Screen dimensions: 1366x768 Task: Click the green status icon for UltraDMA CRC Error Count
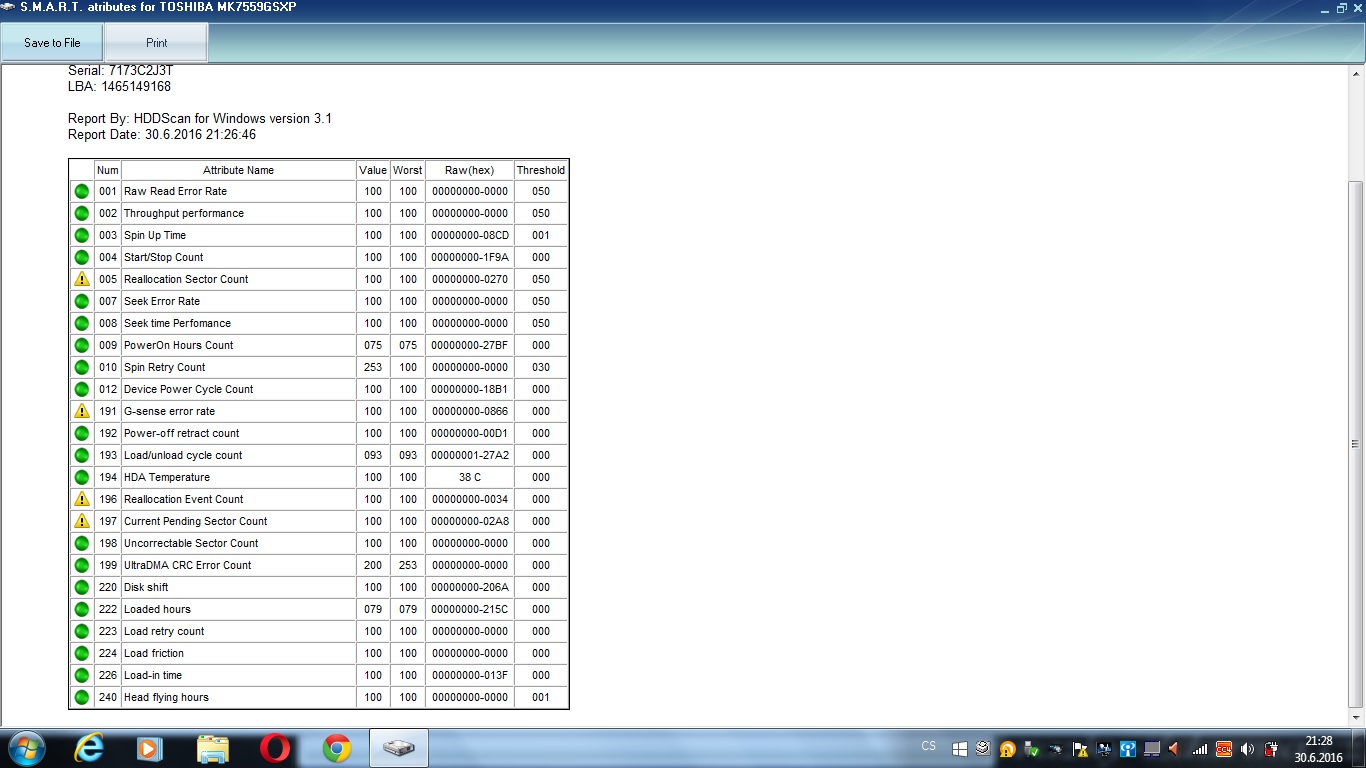pyautogui.click(x=82, y=565)
